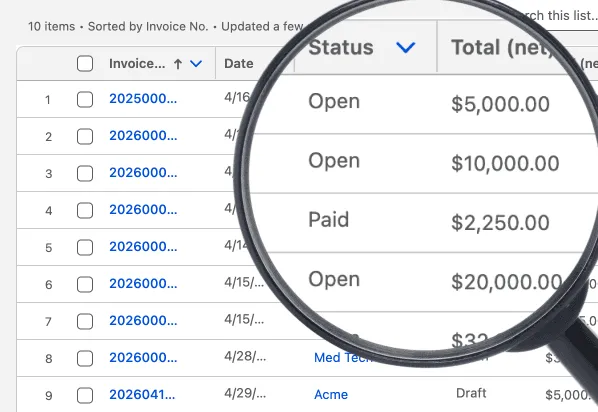Open invoice link in row 7
This screenshot has width=598, height=412.
coord(143,320)
